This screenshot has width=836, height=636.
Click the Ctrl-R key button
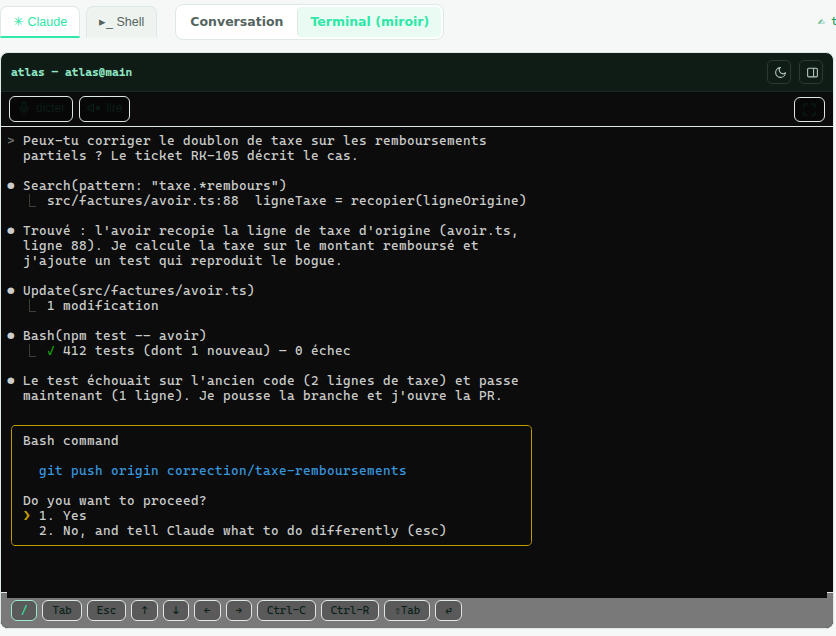(350, 610)
